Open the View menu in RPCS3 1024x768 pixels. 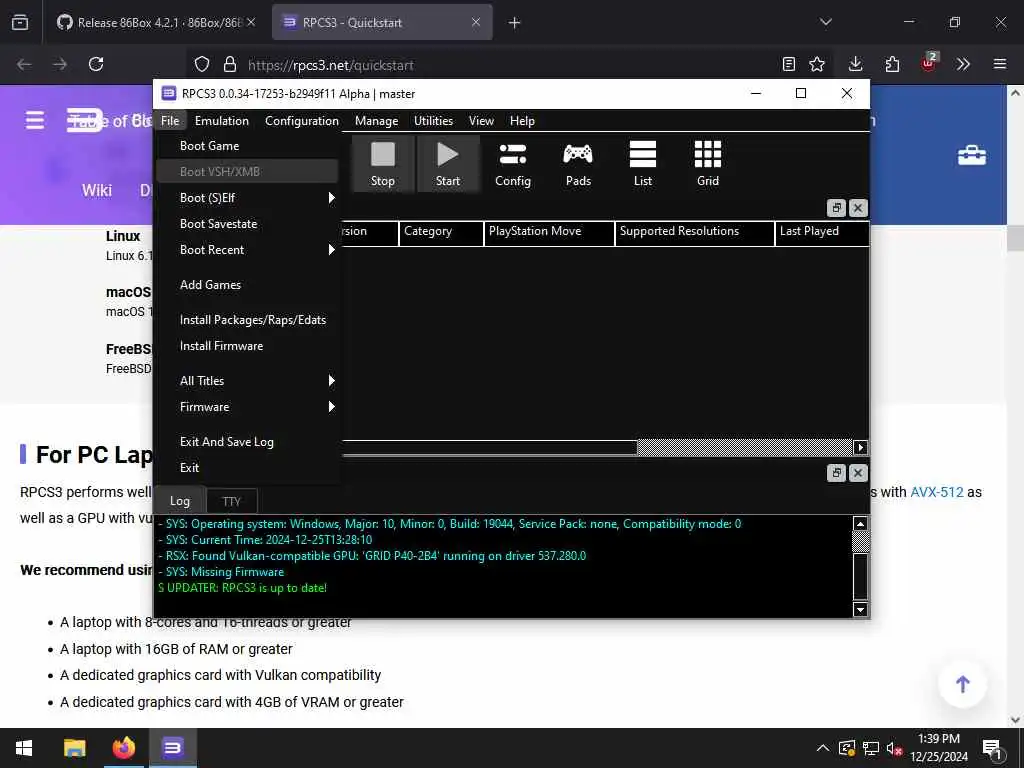pos(481,121)
